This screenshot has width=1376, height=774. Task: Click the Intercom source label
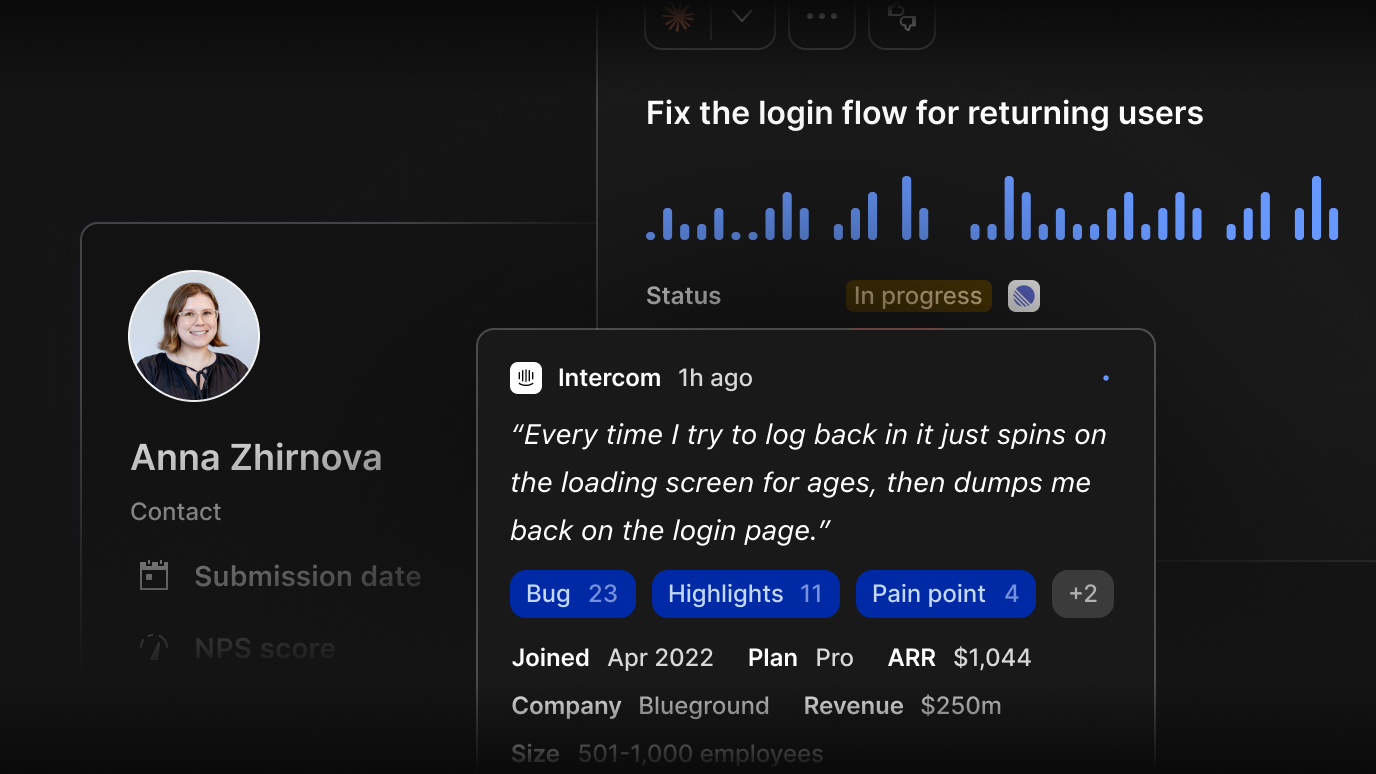click(x=609, y=378)
